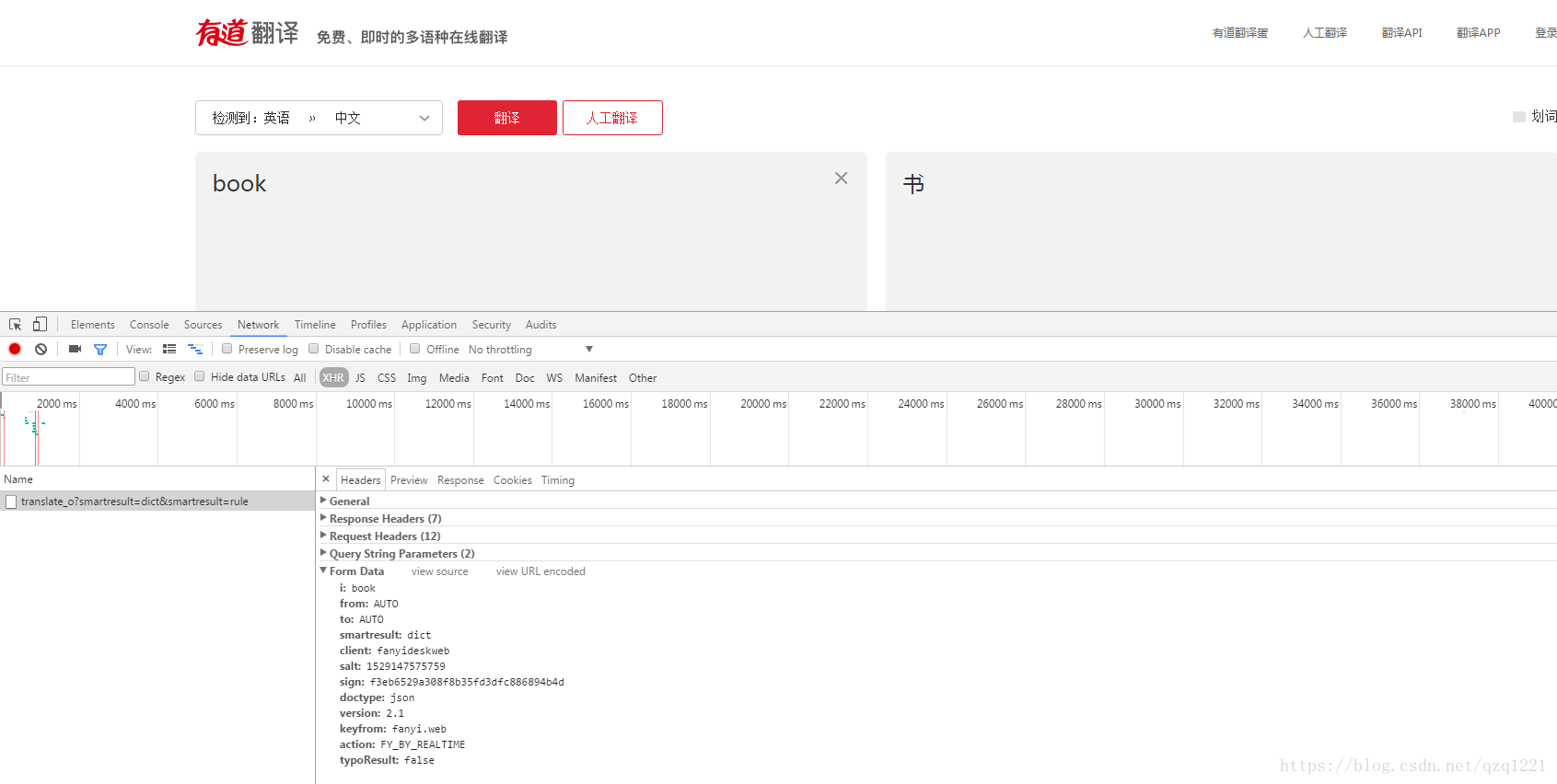Check Hide data URLs option
The height and width of the screenshot is (784, 1557).
tap(200, 376)
